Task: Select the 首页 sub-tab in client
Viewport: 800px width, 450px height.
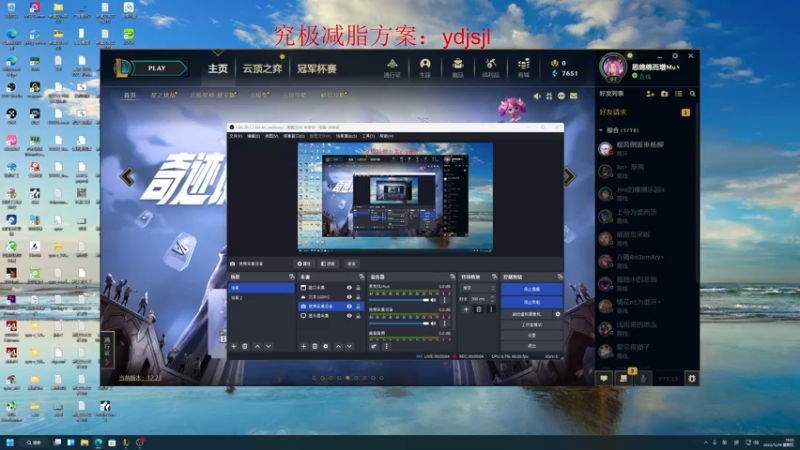Action: point(130,95)
